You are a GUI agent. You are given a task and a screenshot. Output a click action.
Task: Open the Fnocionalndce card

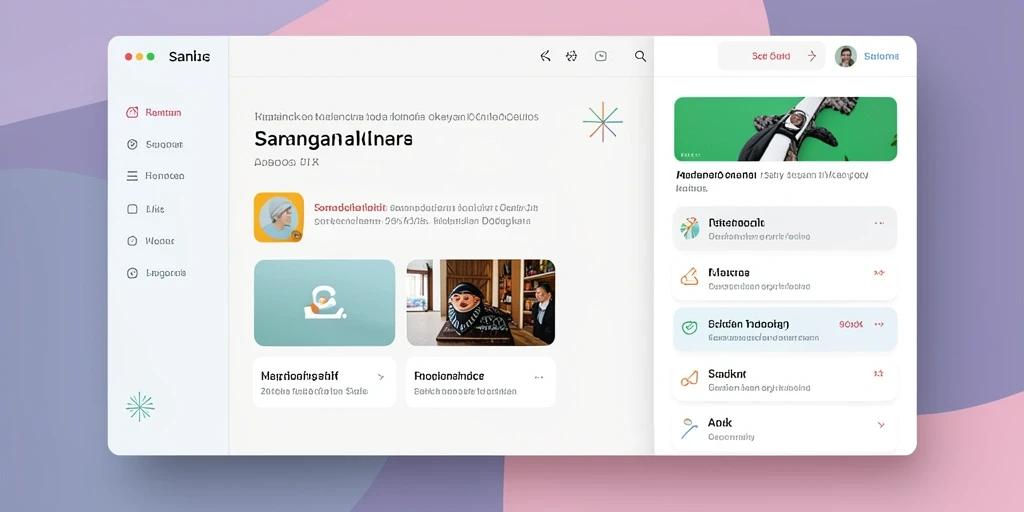(x=481, y=382)
